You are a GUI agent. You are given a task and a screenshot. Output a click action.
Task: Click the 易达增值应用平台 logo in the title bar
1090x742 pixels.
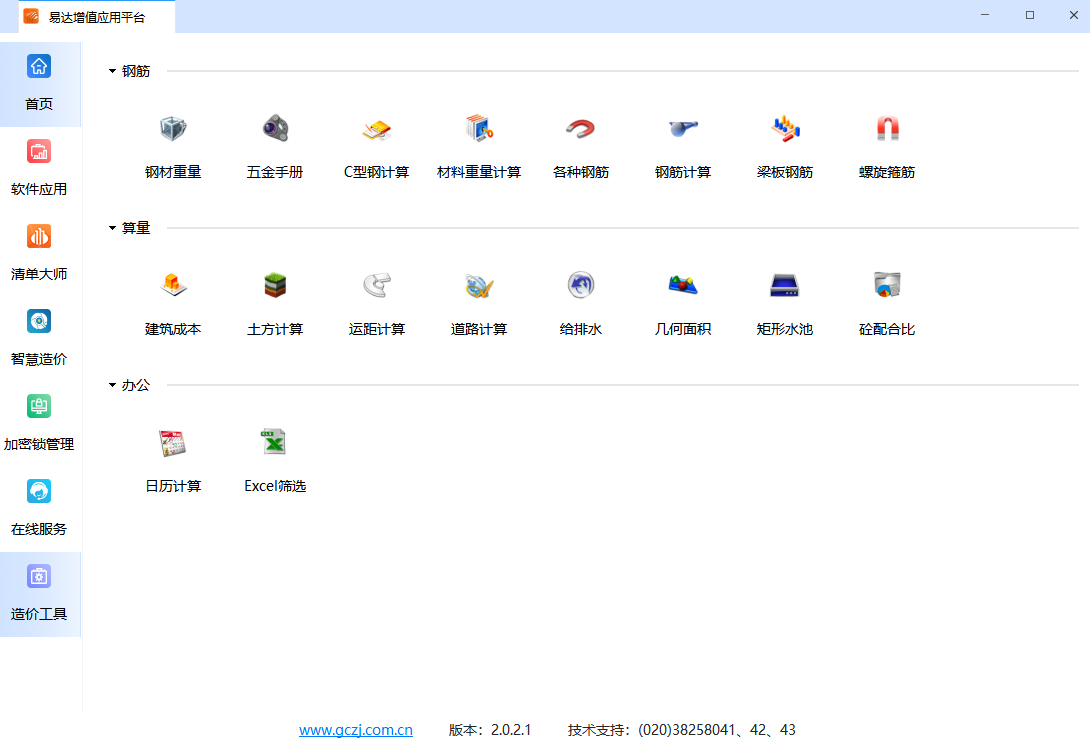tap(31, 16)
